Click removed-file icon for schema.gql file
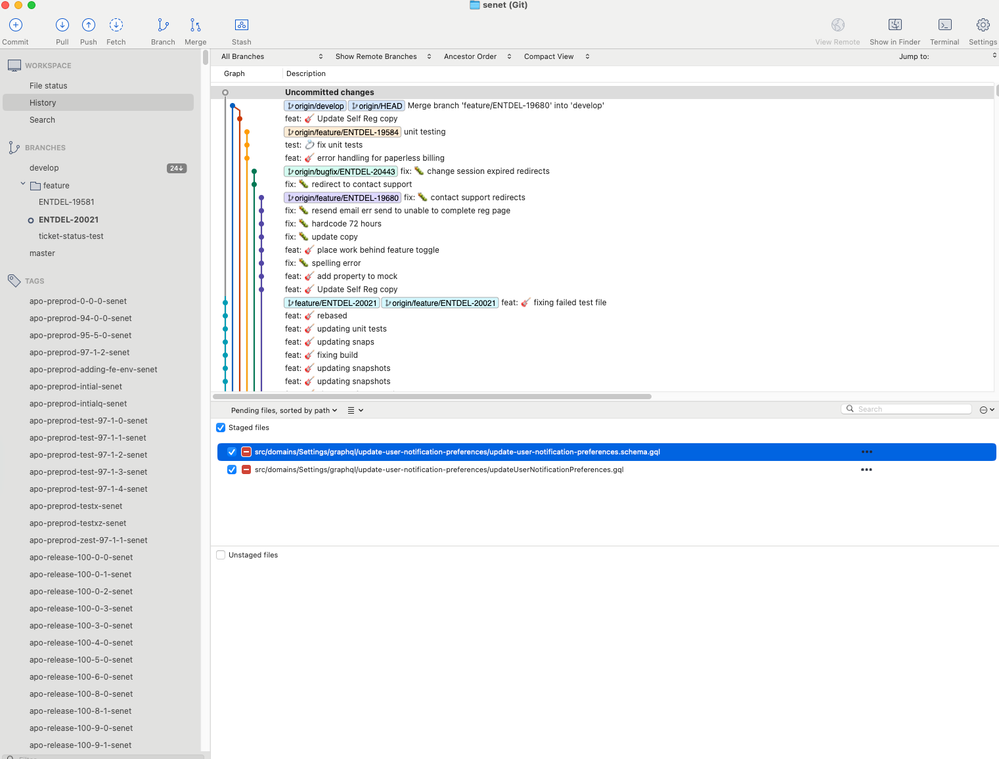Viewport: 999px width, 759px height. (246, 452)
